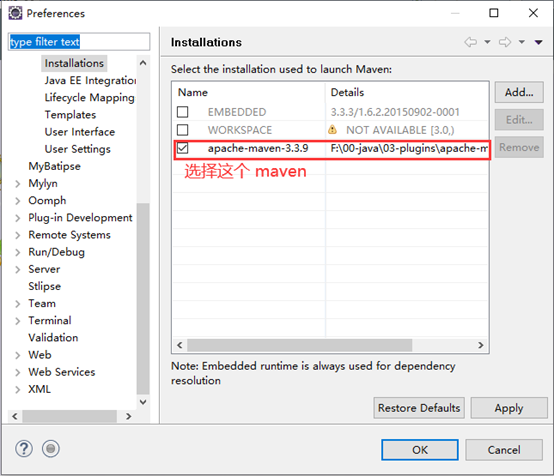554x476 pixels.
Task: Click the Eclipse Preferences window icon
Action: [15, 13]
